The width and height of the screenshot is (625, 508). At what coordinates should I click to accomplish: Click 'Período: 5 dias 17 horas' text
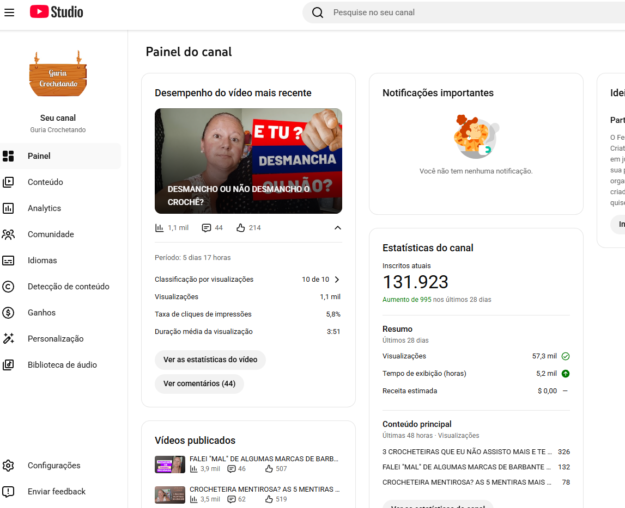click(x=193, y=258)
